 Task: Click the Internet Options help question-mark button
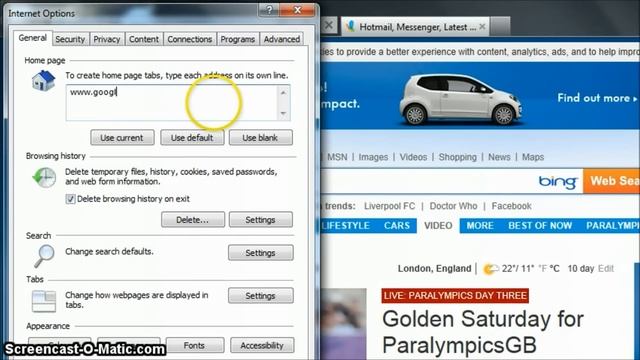[269, 9]
